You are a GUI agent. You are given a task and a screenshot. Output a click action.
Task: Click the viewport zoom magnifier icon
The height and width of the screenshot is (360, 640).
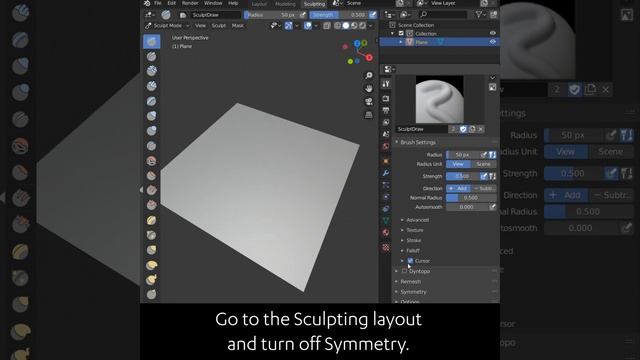click(369, 76)
